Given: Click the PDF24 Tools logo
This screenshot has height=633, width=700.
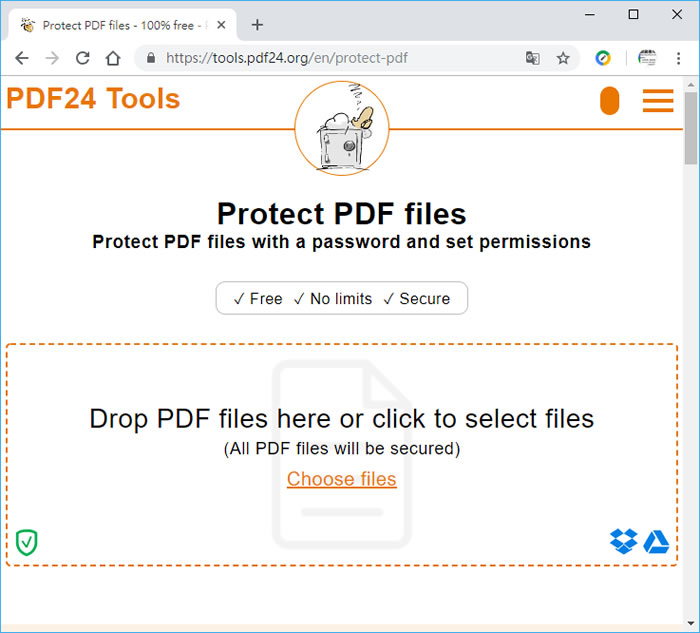Looking at the screenshot, I should tap(93, 98).
